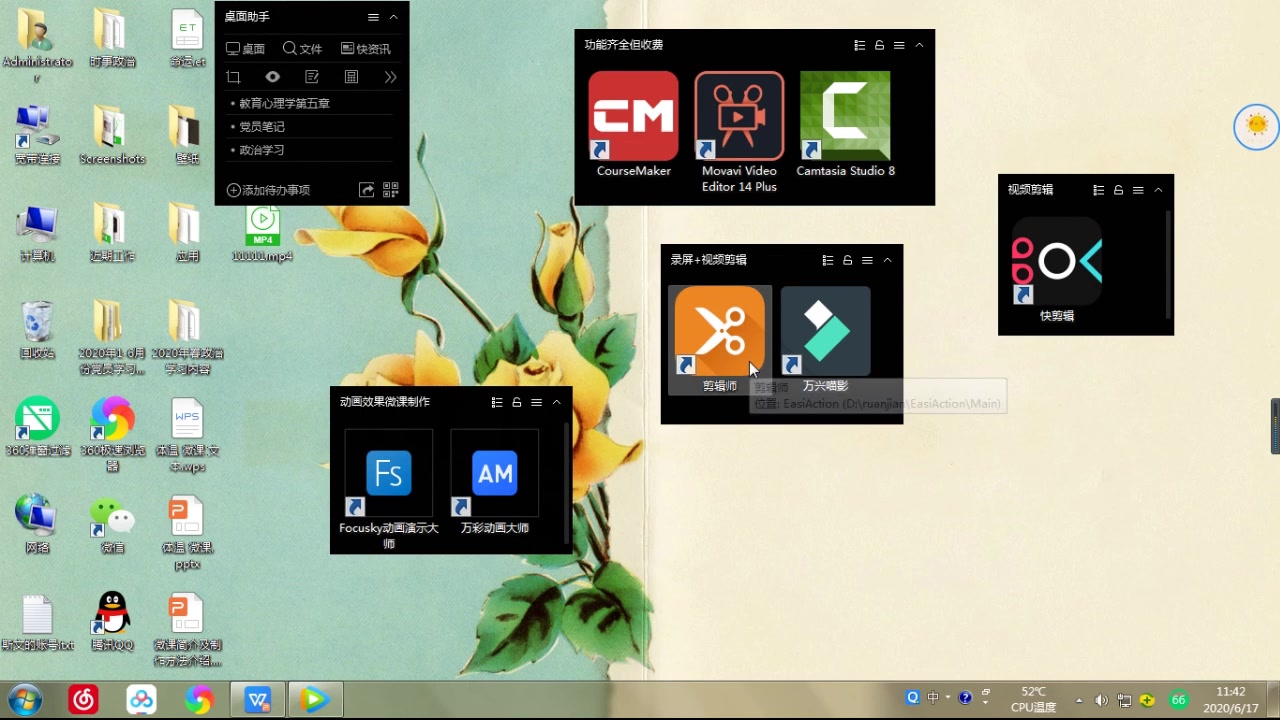Collapse the 动画效果微课制作 group

click(x=556, y=402)
